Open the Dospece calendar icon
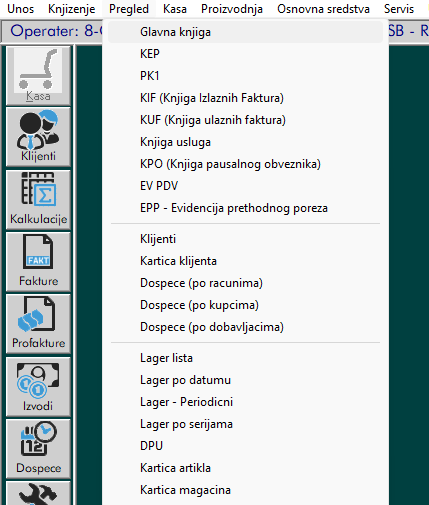Image resolution: width=429 pixels, height=505 pixels. [x=38, y=449]
